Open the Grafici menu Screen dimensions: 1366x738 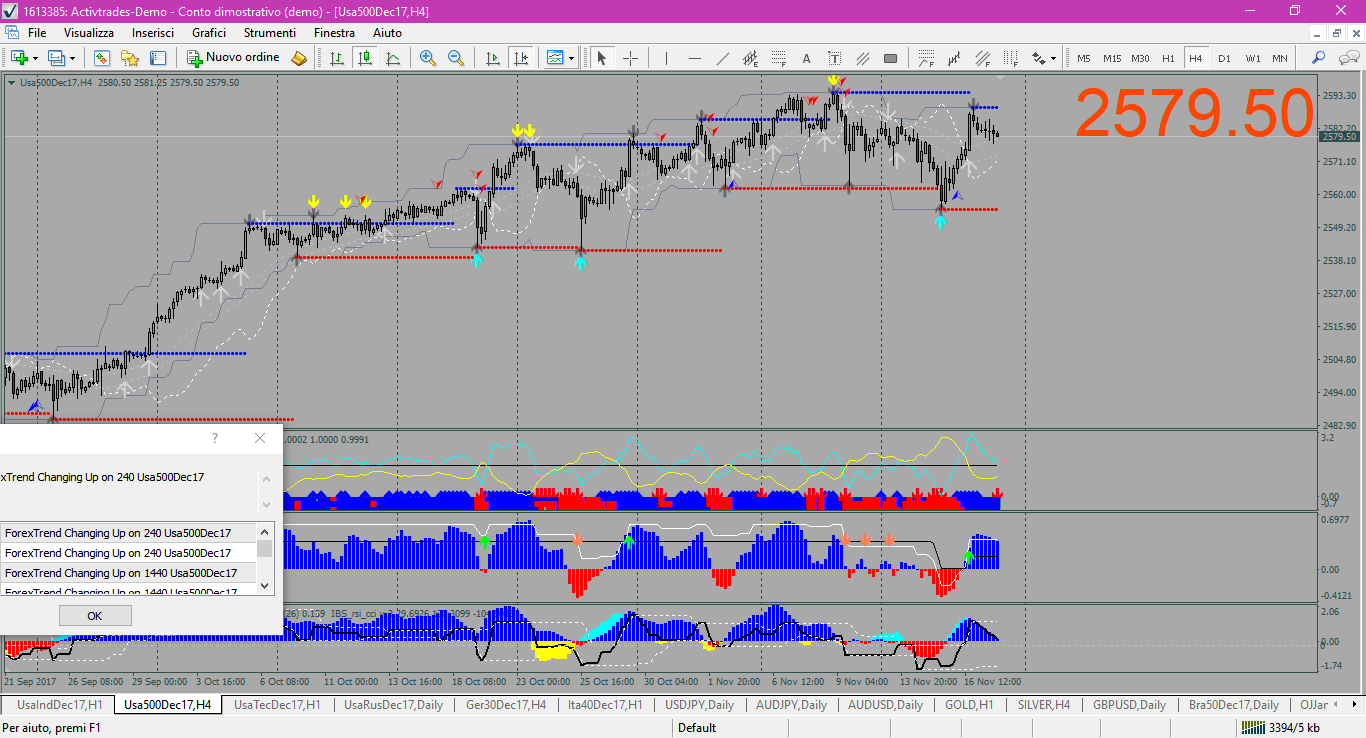(209, 32)
